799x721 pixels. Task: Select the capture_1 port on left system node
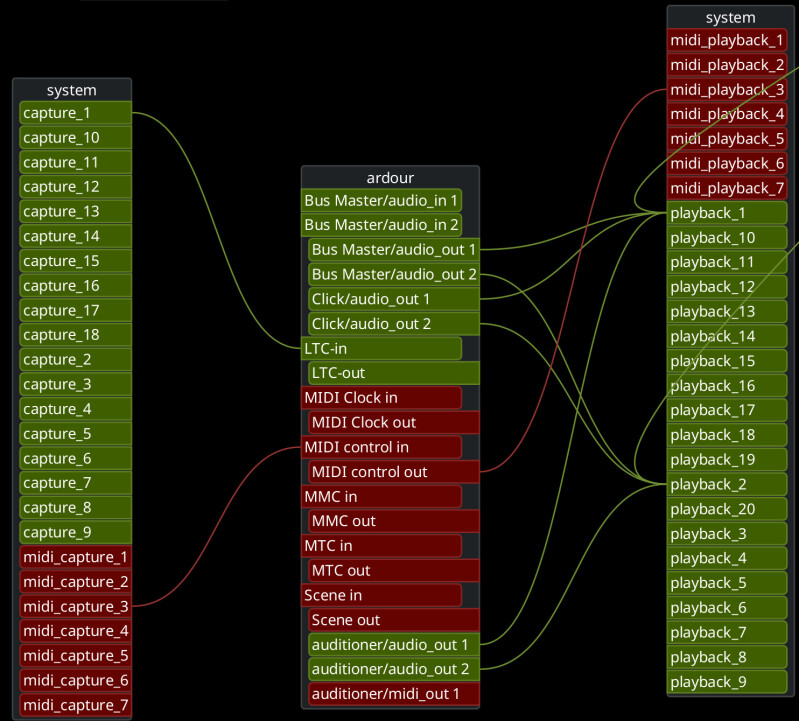click(x=75, y=113)
